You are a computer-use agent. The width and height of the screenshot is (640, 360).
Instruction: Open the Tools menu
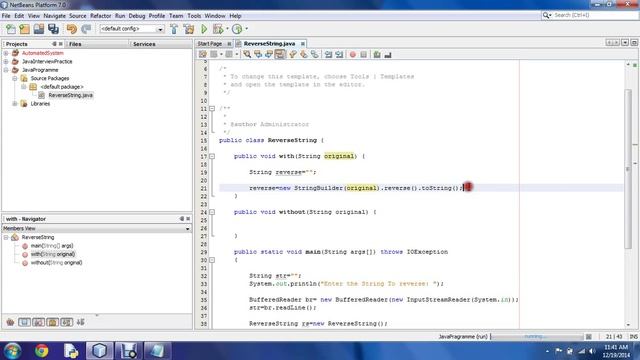pyautogui.click(x=194, y=16)
